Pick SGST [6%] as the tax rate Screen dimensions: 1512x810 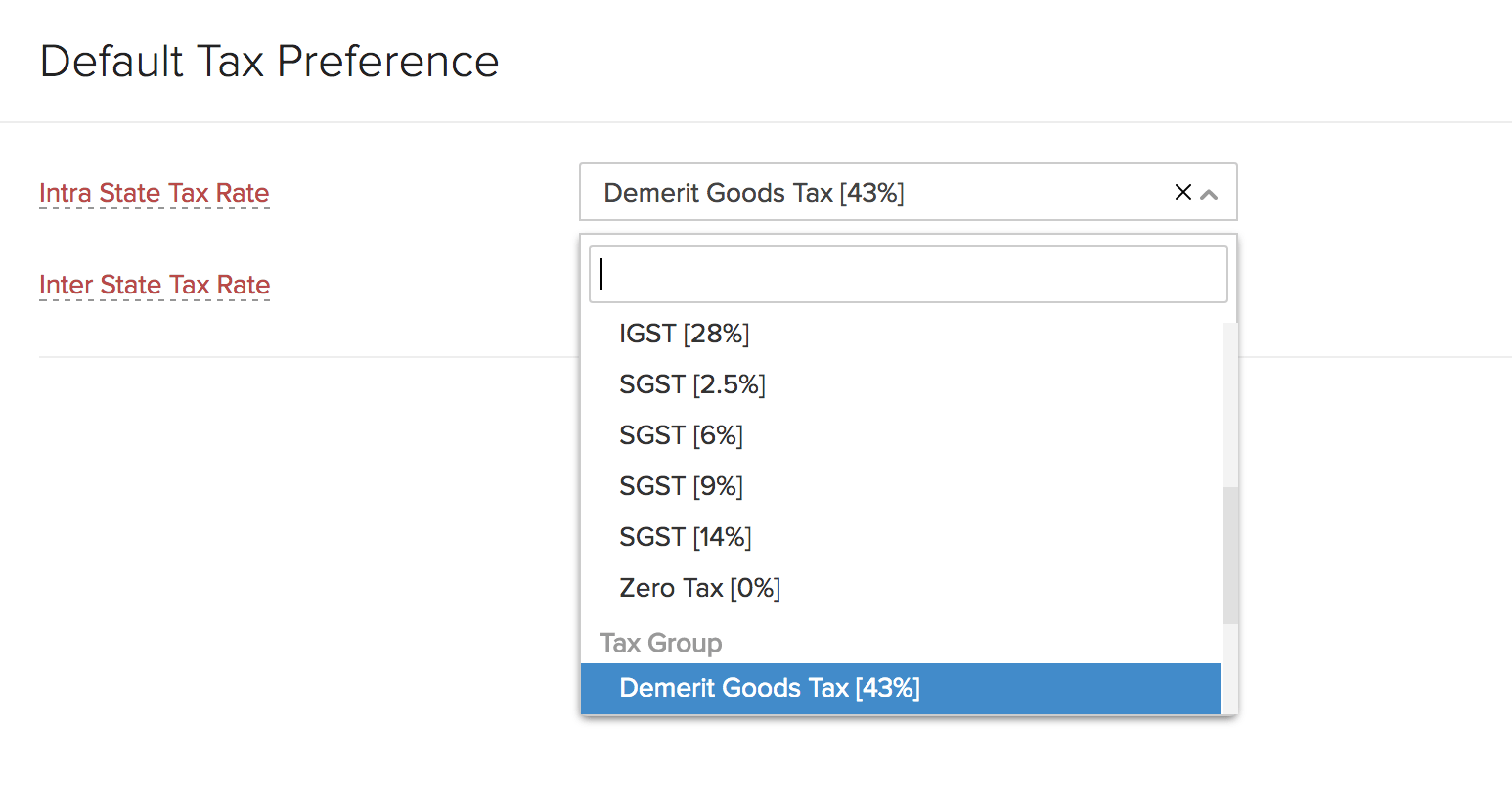[682, 435]
